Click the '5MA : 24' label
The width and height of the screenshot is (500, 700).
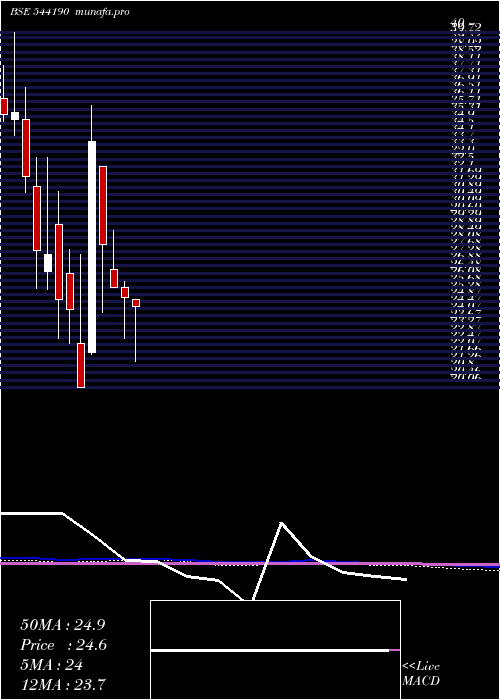click(x=51, y=665)
